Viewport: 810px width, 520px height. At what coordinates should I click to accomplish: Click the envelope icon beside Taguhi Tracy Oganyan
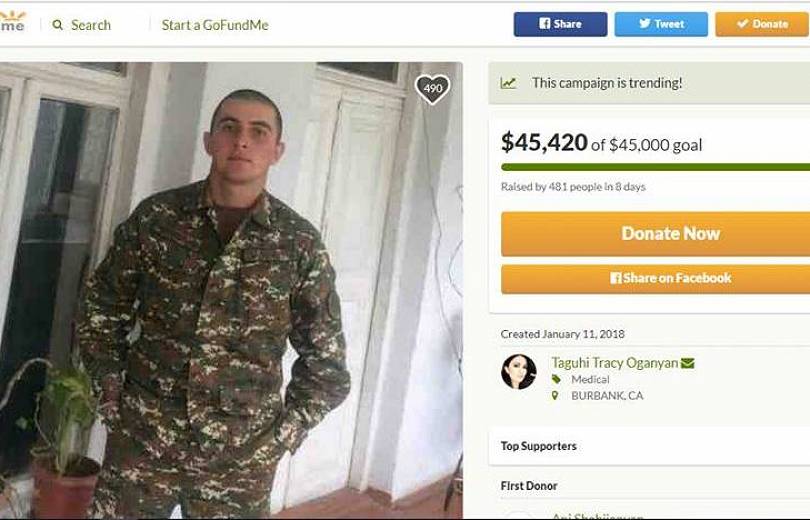(x=688, y=363)
